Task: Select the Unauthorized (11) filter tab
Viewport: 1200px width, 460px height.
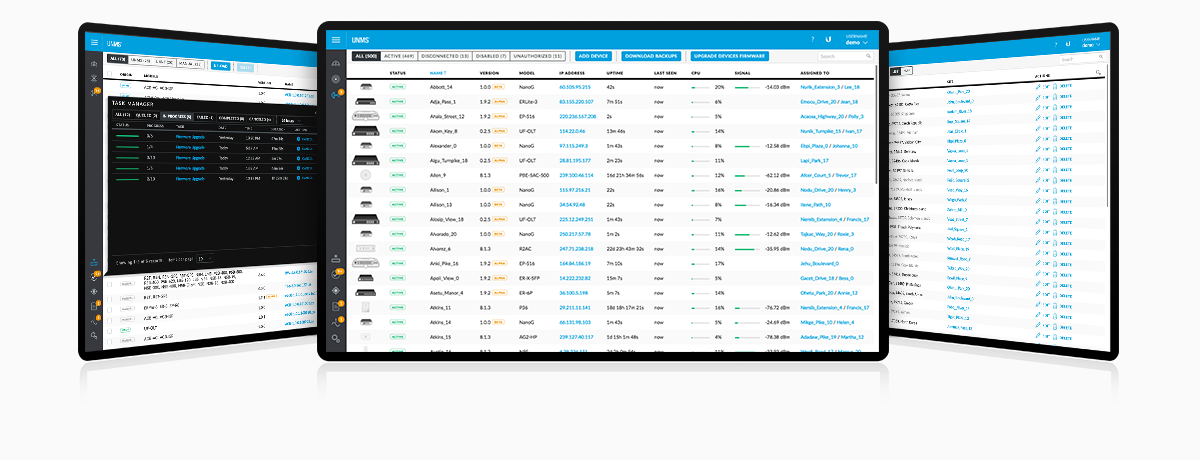Action: point(543,56)
